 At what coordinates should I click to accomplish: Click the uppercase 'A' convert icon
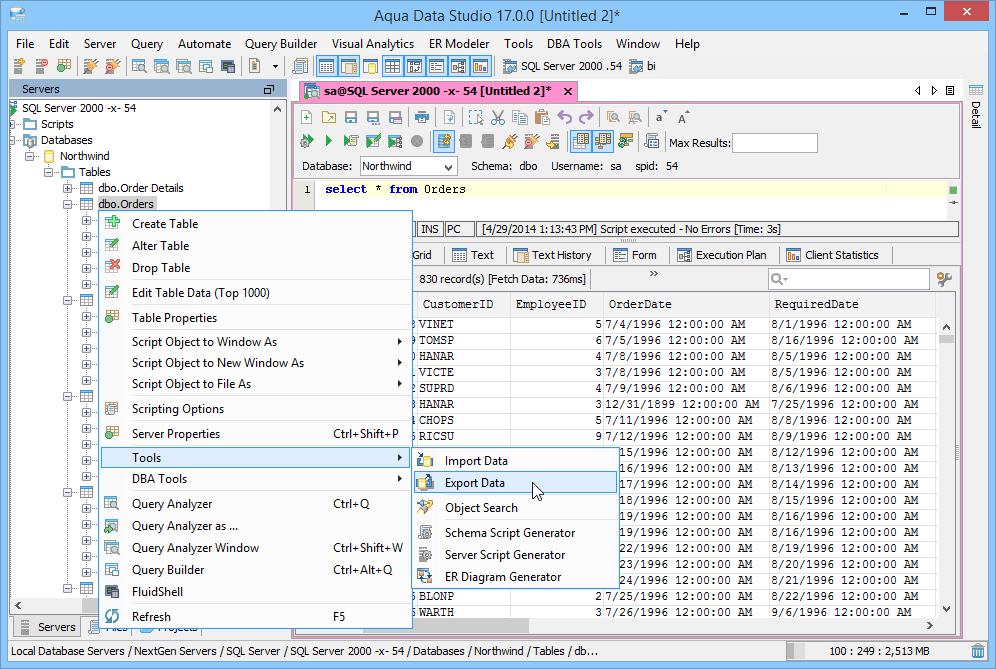click(683, 117)
